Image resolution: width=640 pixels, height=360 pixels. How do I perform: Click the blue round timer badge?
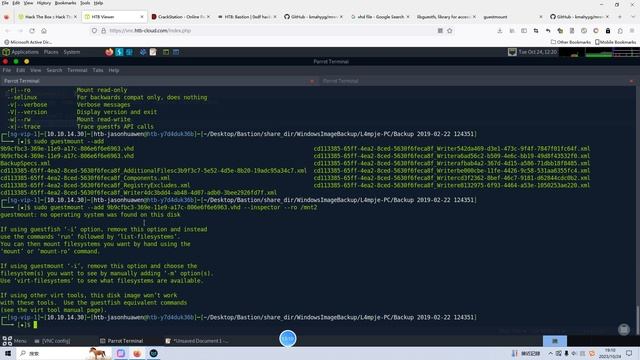pyautogui.click(x=288, y=338)
